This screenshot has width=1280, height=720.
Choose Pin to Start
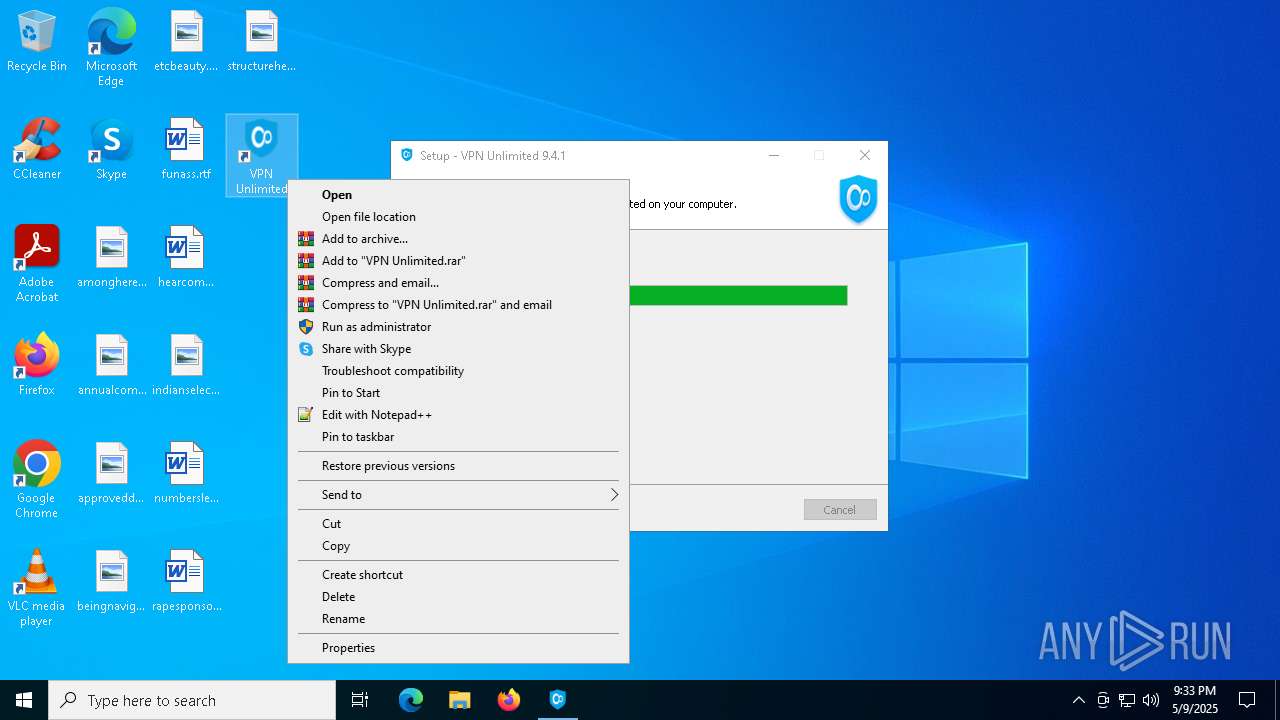click(458, 393)
